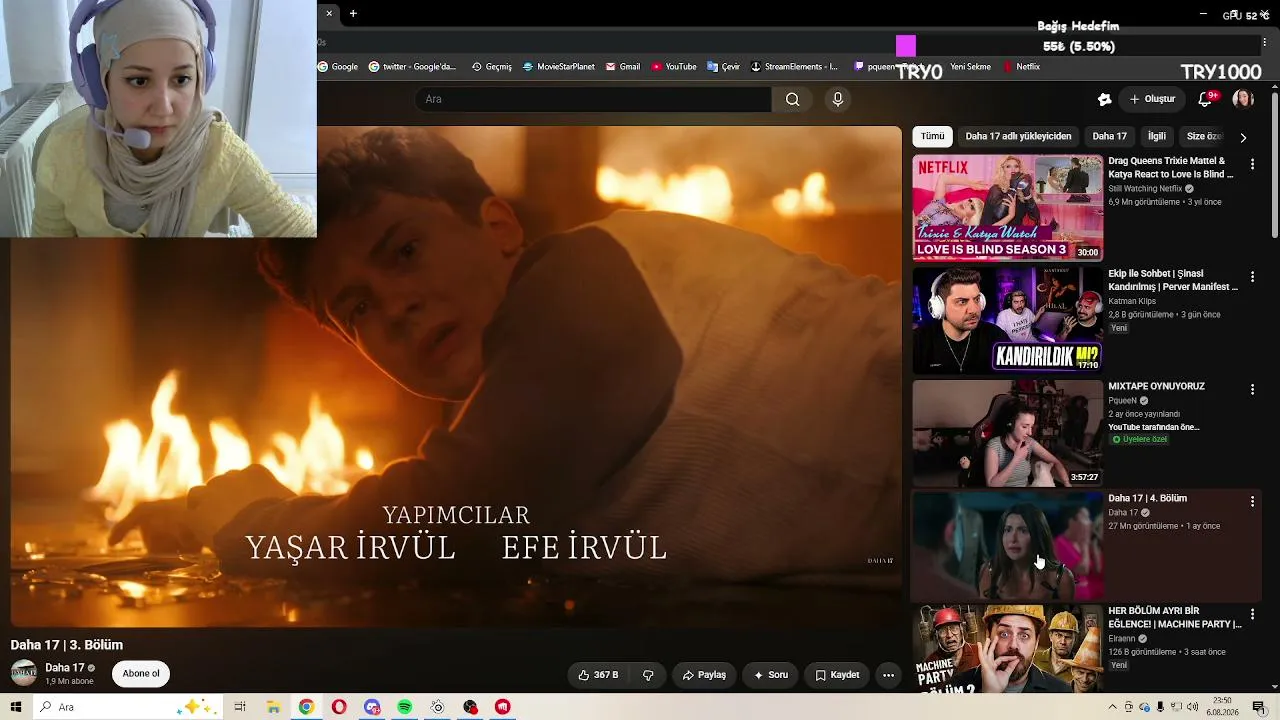Image resolution: width=1280 pixels, height=720 pixels.
Task: Open options for Ekip ile Sohbet video
Action: coord(1252,277)
